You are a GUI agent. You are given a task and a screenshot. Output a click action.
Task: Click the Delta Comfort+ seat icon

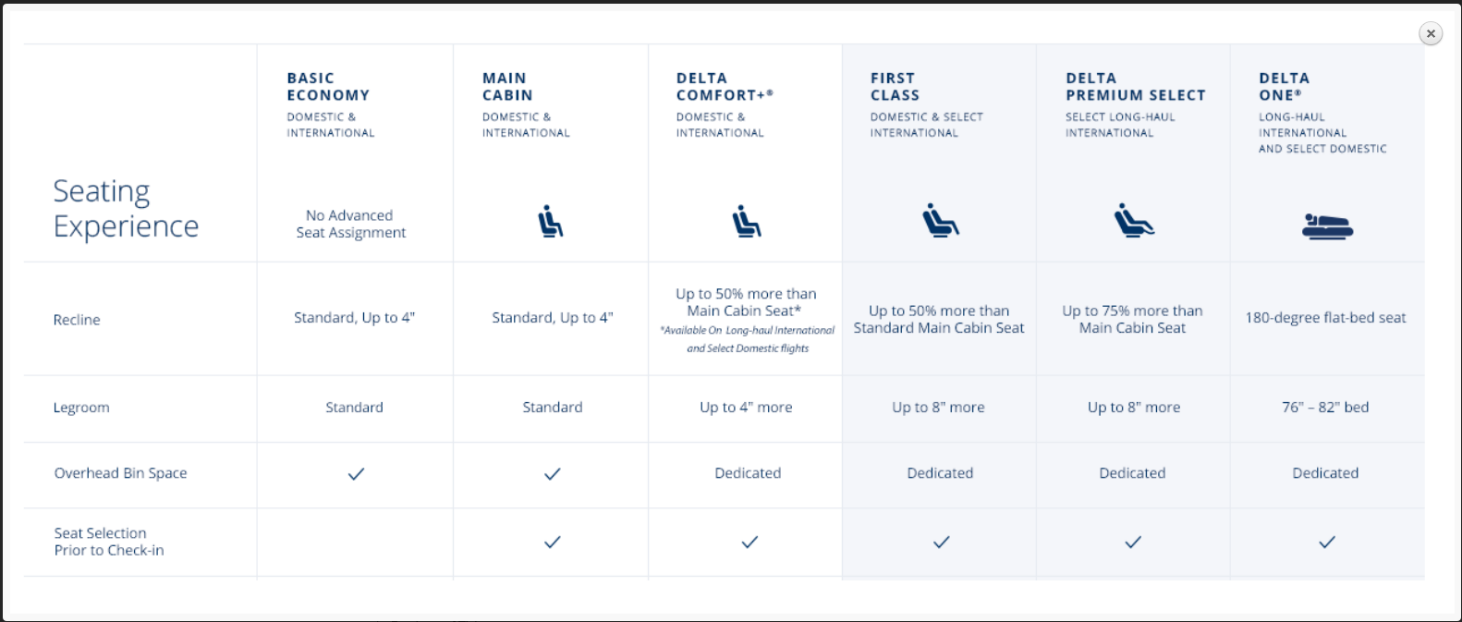pyautogui.click(x=745, y=221)
